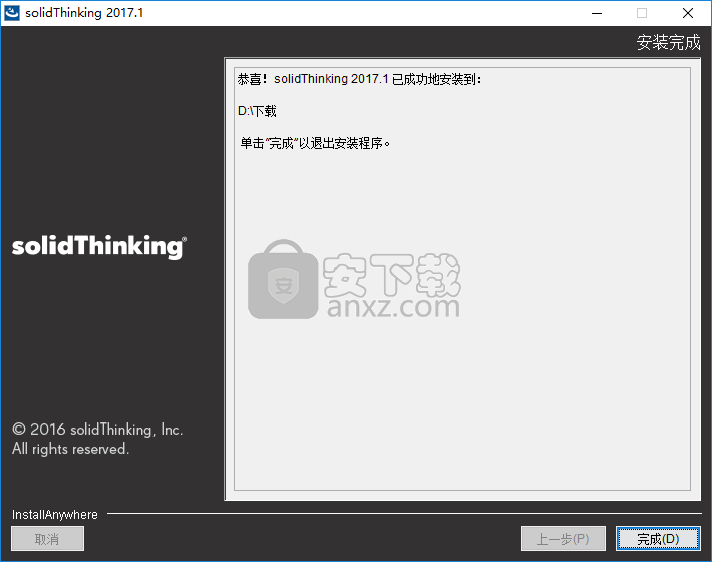Viewport: 712px width, 562px height.
Task: Click the 安装完成 heading text
Action: pos(668,42)
